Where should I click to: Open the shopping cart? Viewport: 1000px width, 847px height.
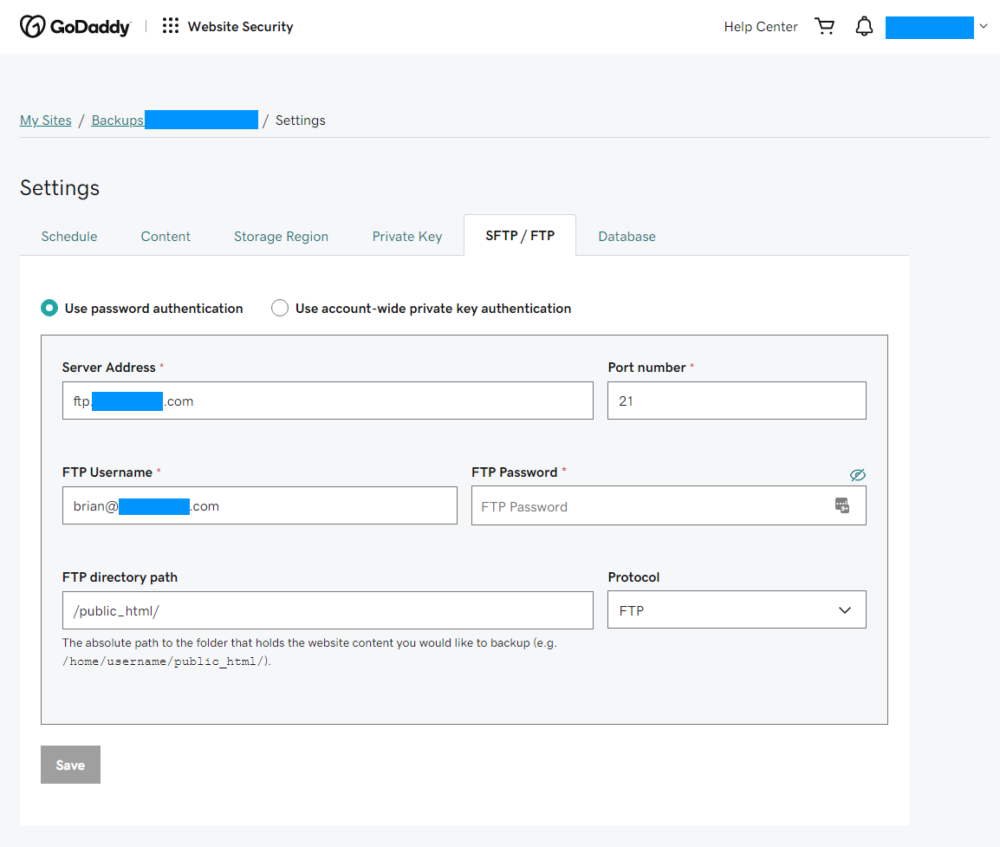(x=824, y=26)
